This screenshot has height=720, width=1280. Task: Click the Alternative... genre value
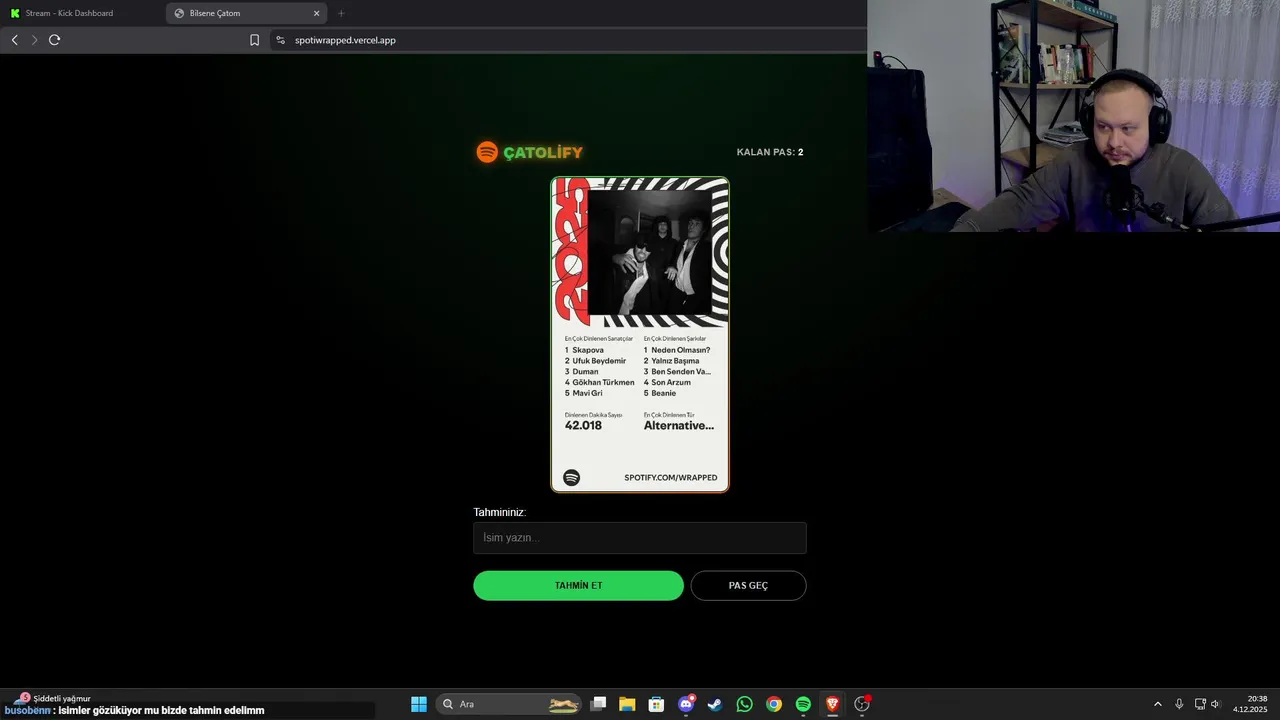point(679,425)
